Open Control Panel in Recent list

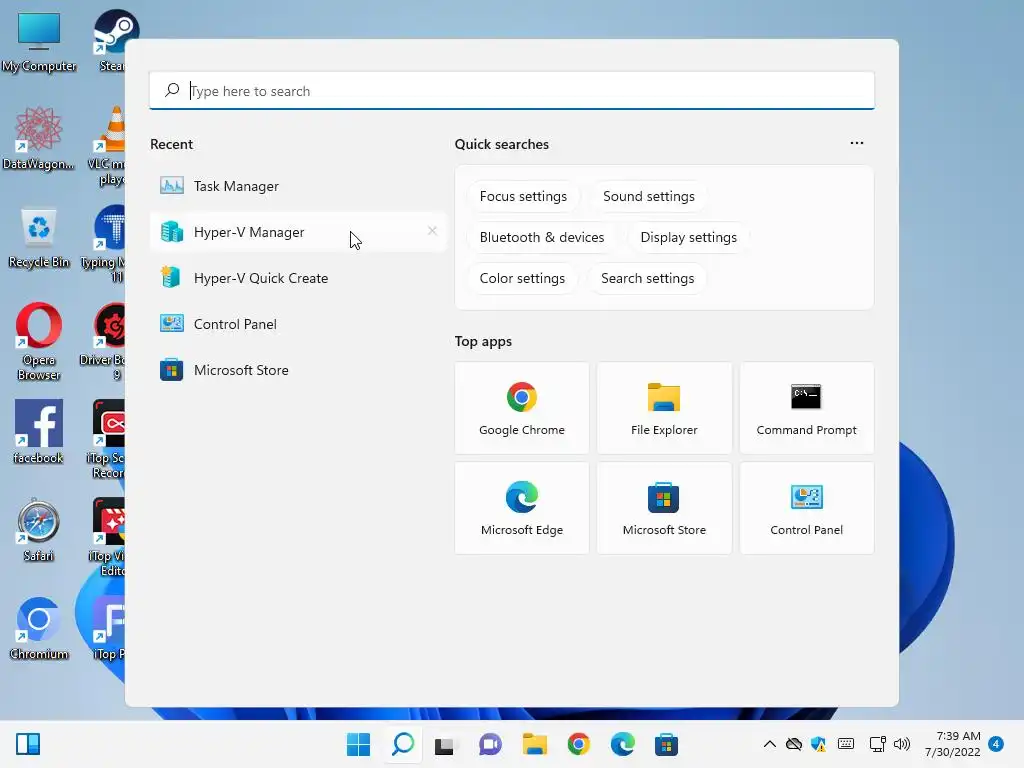[x=298, y=324]
